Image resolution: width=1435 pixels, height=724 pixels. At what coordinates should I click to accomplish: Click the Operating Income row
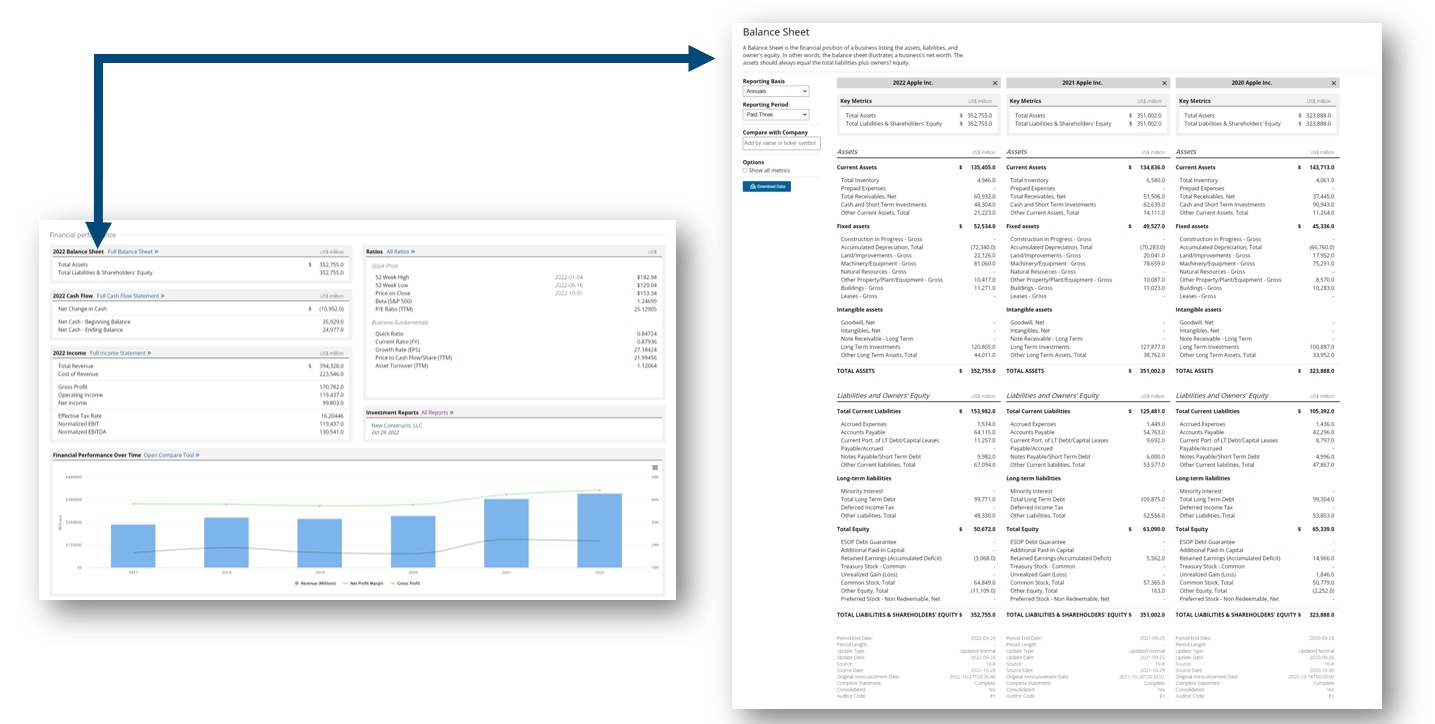[x=201, y=395]
